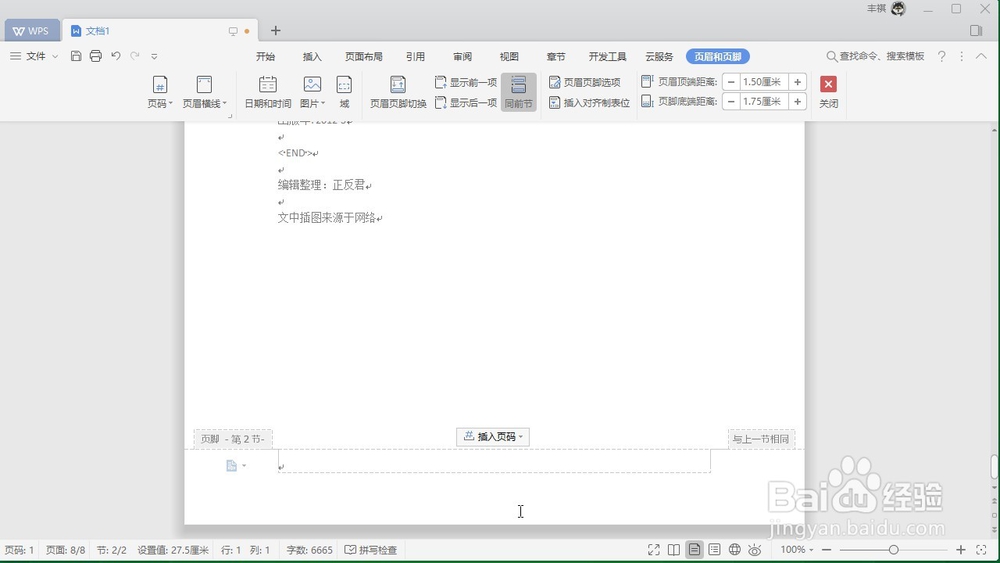
Task: Open the footer page icon dropdown
Action: [x=235, y=465]
